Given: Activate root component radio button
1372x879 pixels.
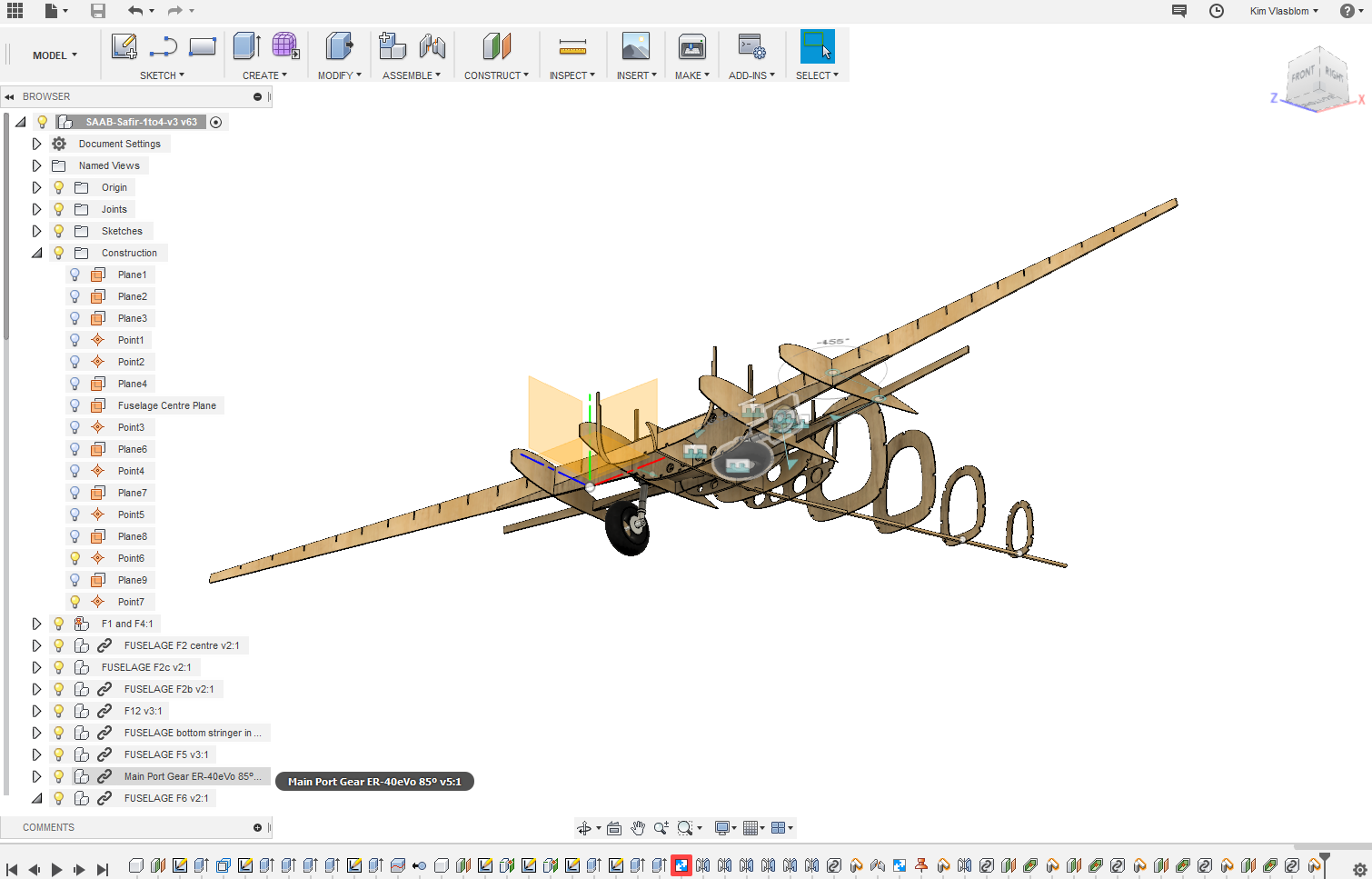Looking at the screenshot, I should (216, 122).
